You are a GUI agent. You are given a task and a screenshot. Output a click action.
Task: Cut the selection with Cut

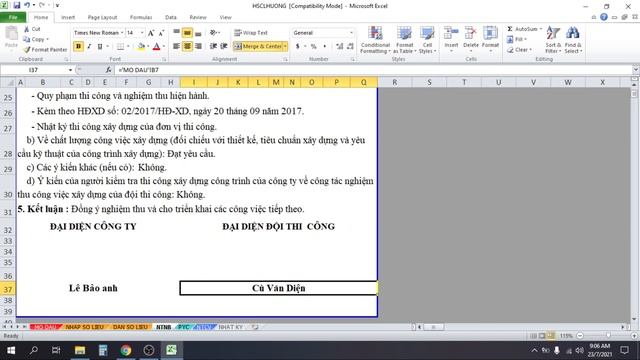click(x=32, y=29)
